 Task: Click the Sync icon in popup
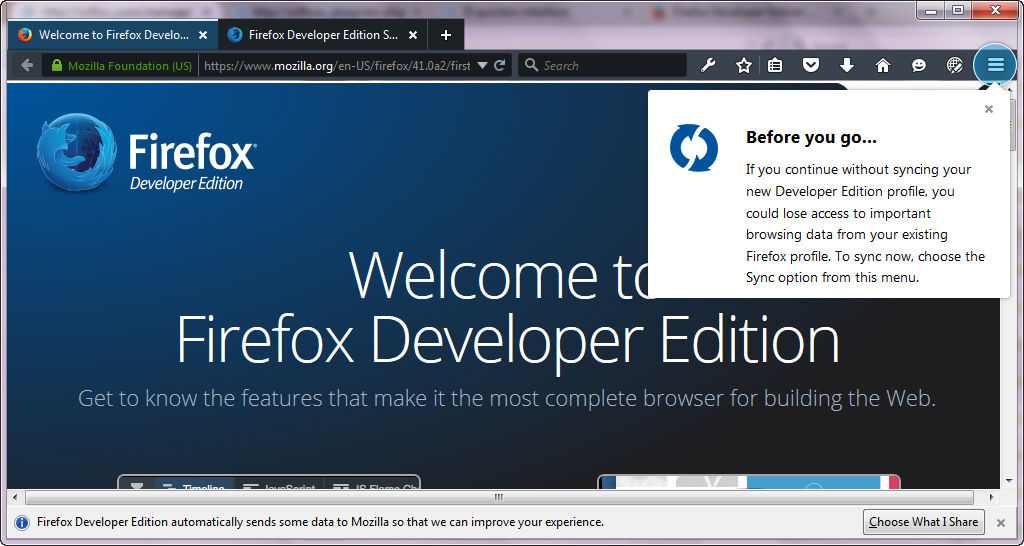click(694, 148)
